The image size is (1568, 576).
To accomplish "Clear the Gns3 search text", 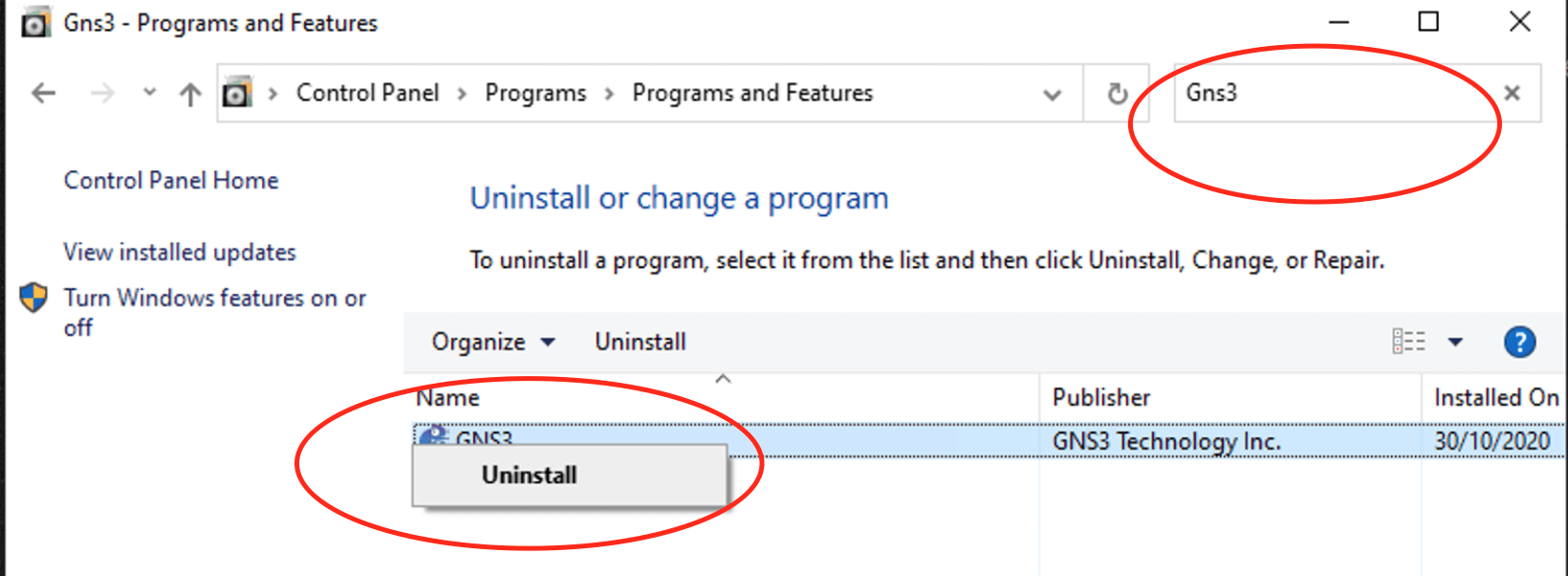I will point(1512,93).
